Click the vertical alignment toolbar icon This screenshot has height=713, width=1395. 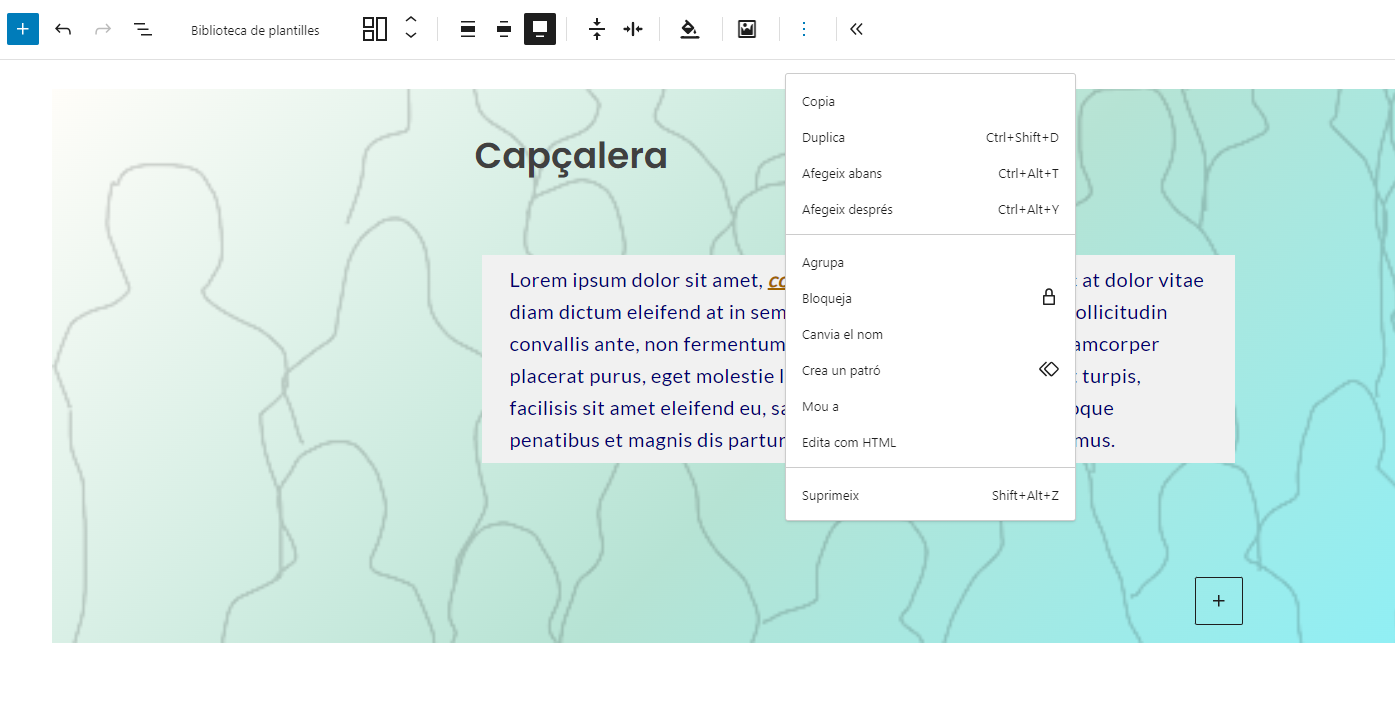[597, 29]
